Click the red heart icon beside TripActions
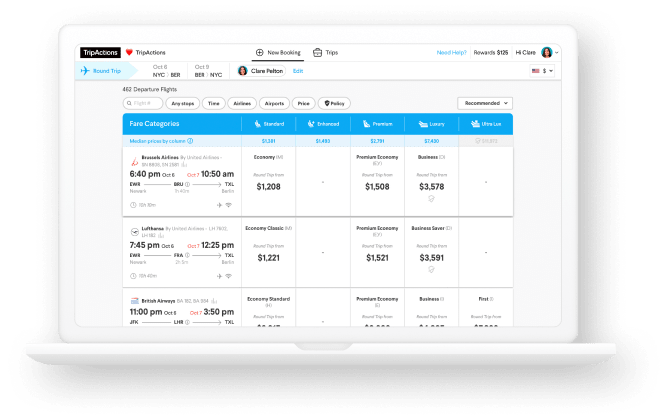Viewport: 668px width, 419px height. click(129, 52)
